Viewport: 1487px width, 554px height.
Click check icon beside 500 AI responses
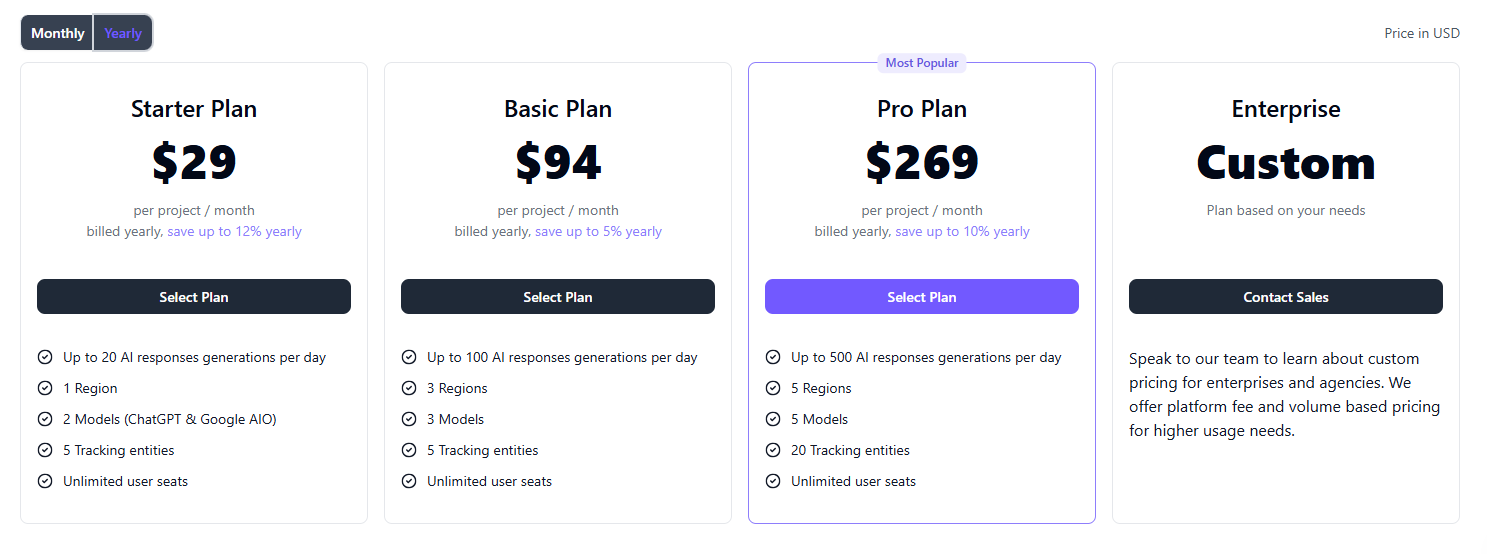(773, 357)
